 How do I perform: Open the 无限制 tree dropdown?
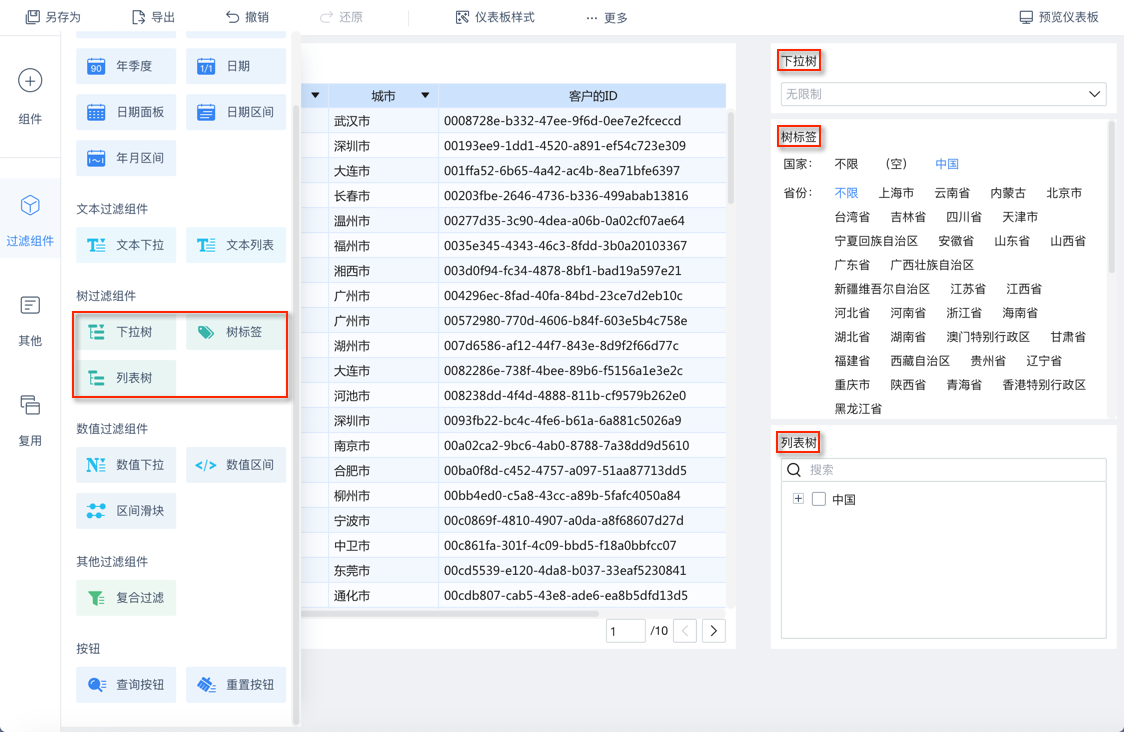point(943,94)
